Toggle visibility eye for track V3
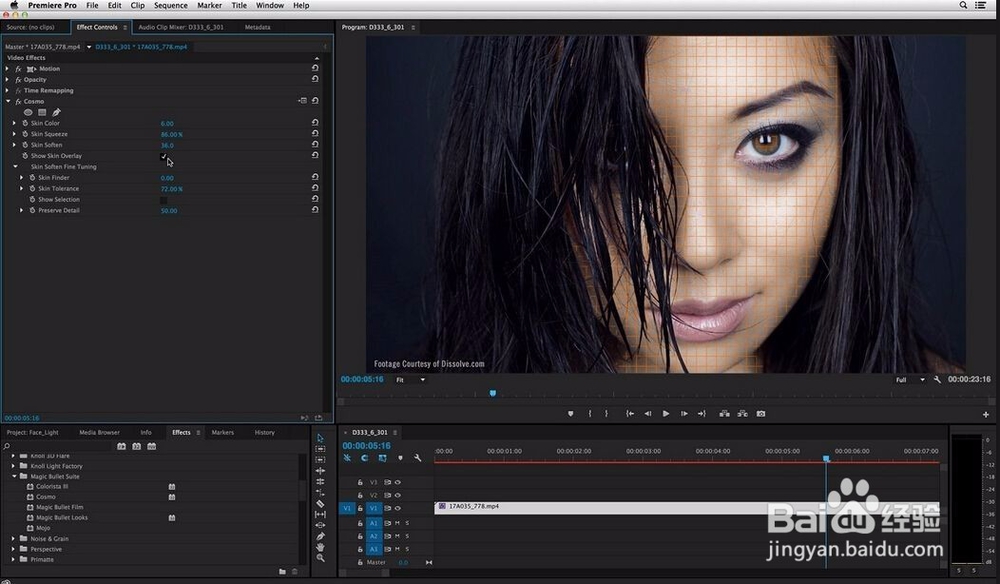 (x=398, y=483)
